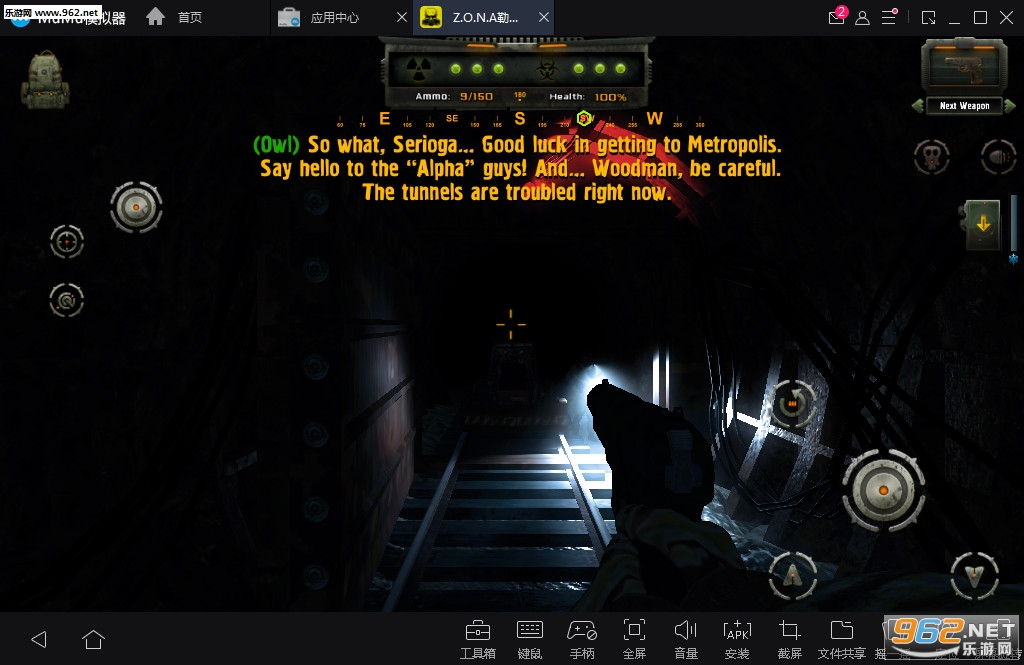
Task: Tap the up-arrow jump button
Action: click(x=792, y=576)
